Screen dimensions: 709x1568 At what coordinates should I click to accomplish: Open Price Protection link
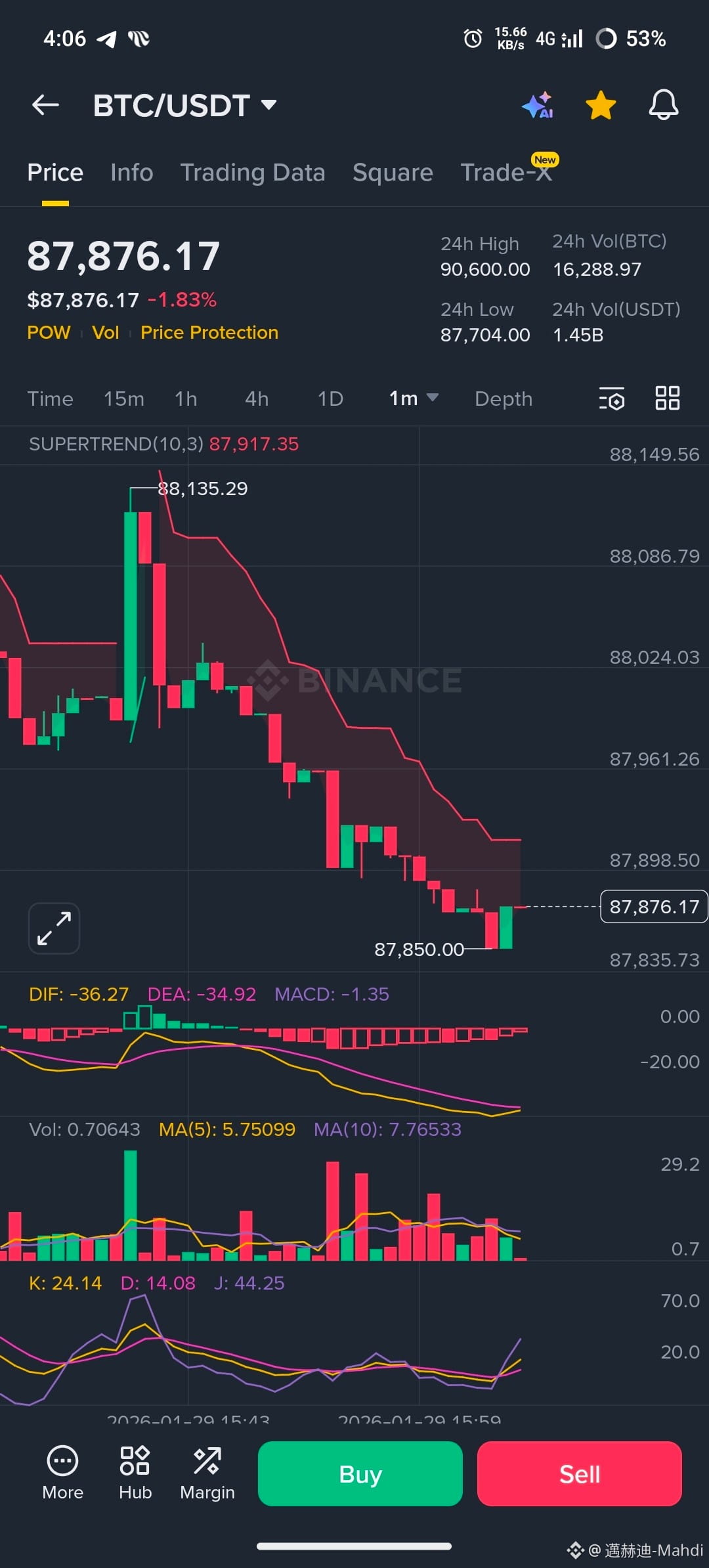tap(209, 332)
